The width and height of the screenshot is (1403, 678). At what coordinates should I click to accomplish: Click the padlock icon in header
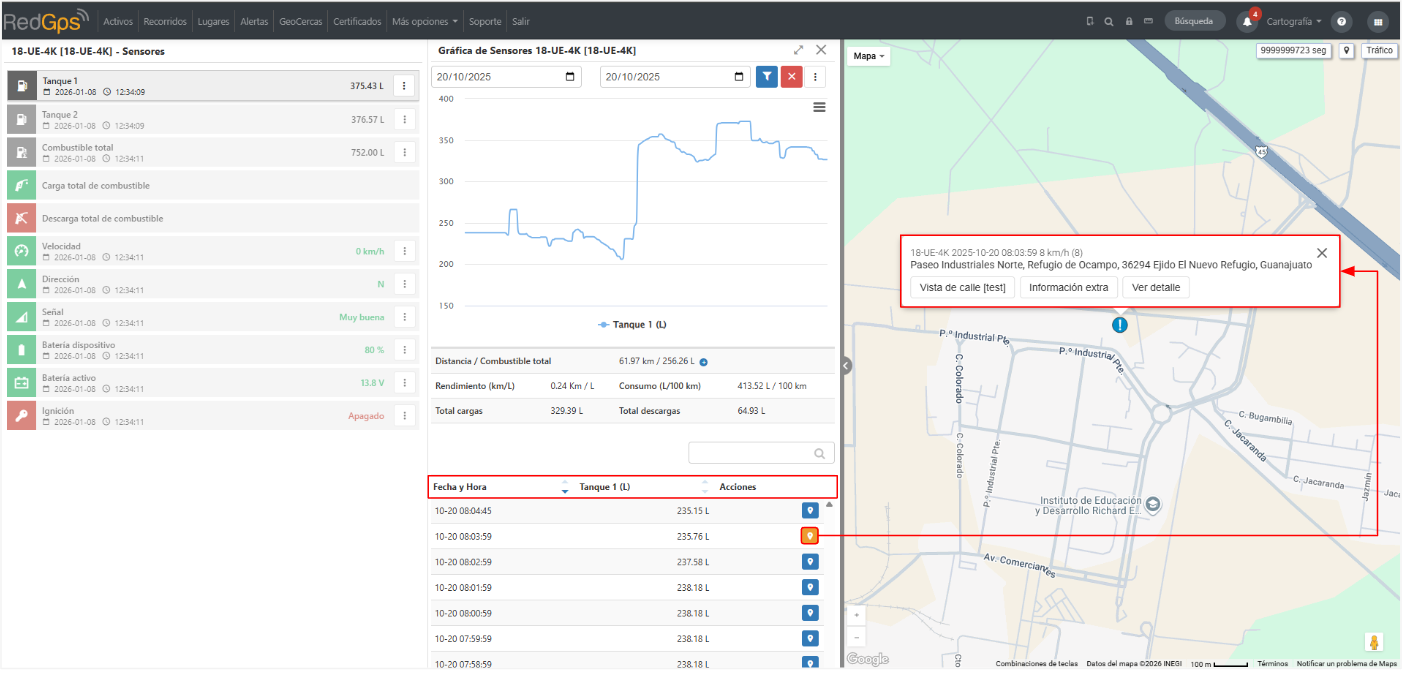pos(1129,21)
